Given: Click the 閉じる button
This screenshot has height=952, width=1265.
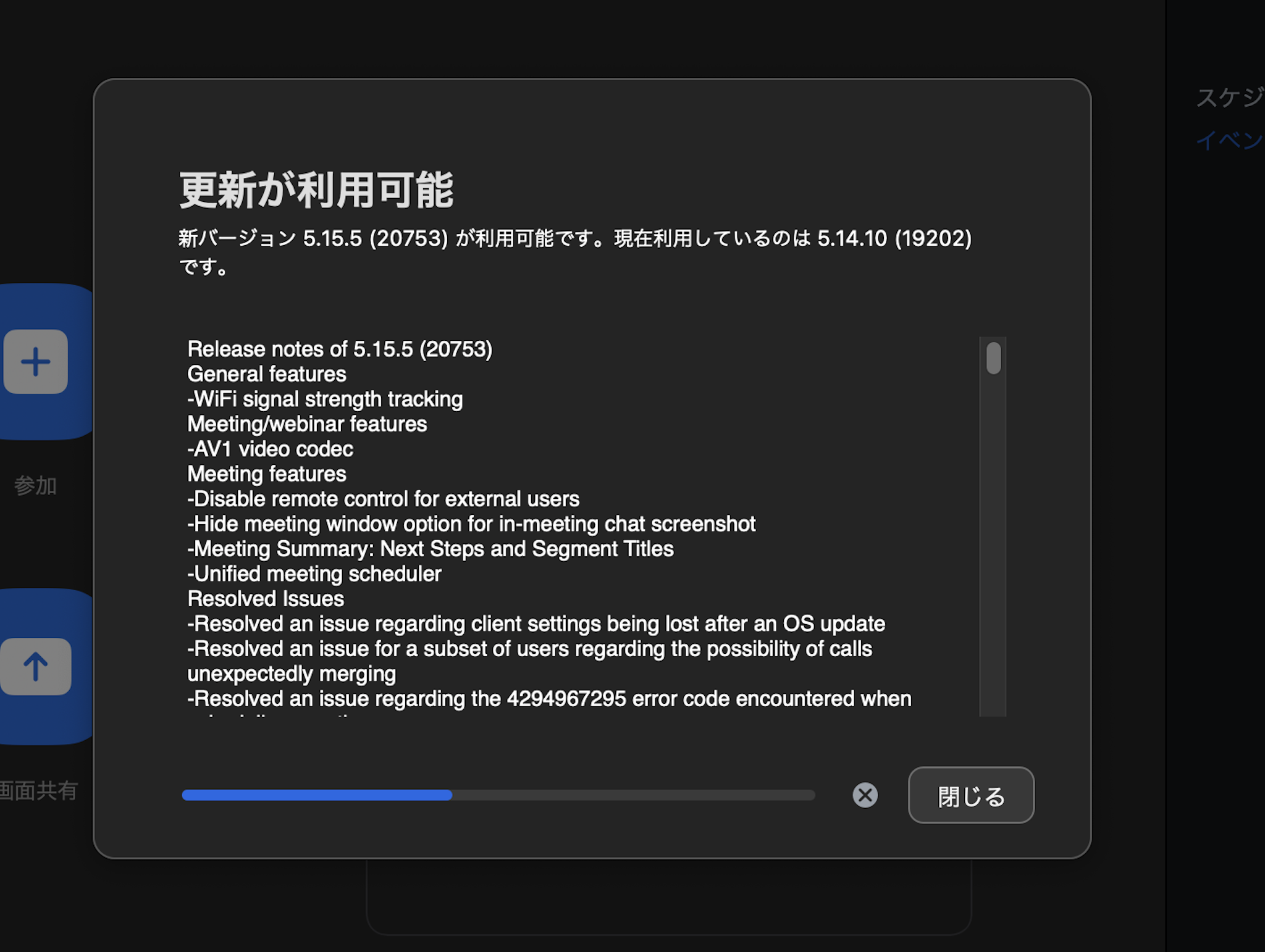Looking at the screenshot, I should coord(971,795).
